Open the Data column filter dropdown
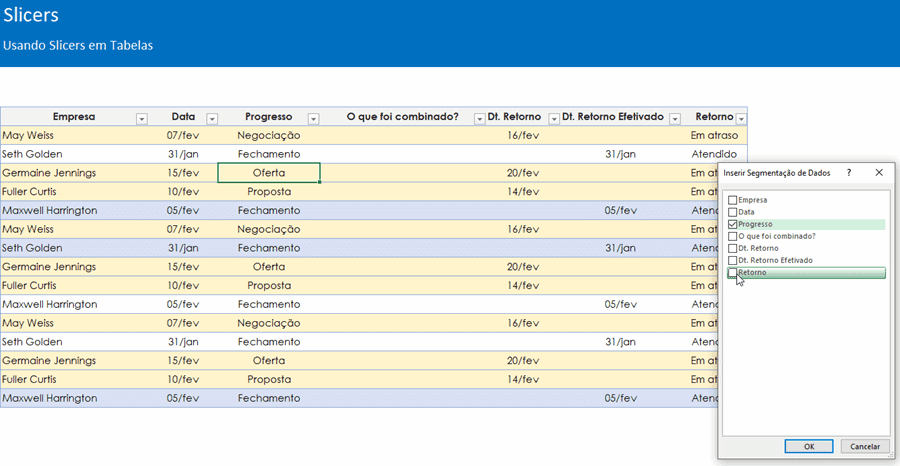 click(x=211, y=118)
